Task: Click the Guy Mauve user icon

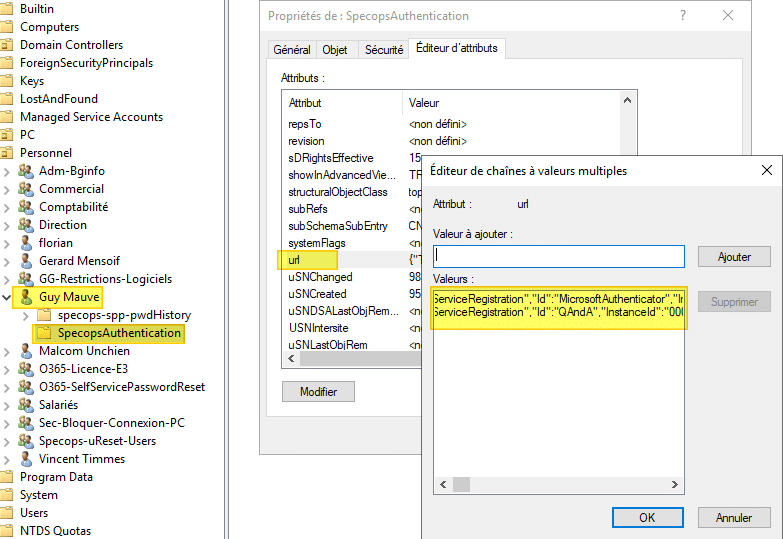Action: click(x=26, y=297)
